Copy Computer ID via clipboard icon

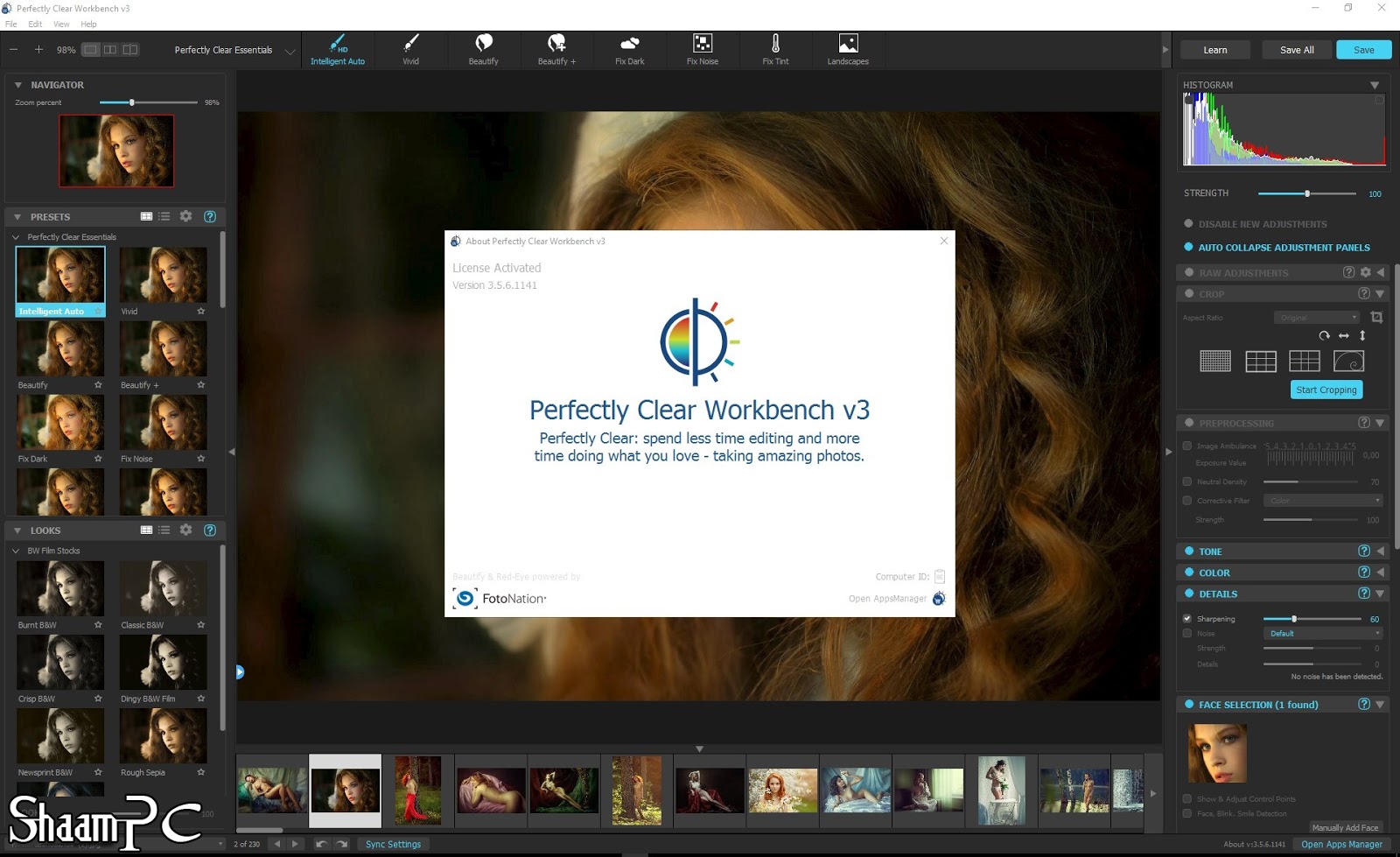(x=940, y=576)
